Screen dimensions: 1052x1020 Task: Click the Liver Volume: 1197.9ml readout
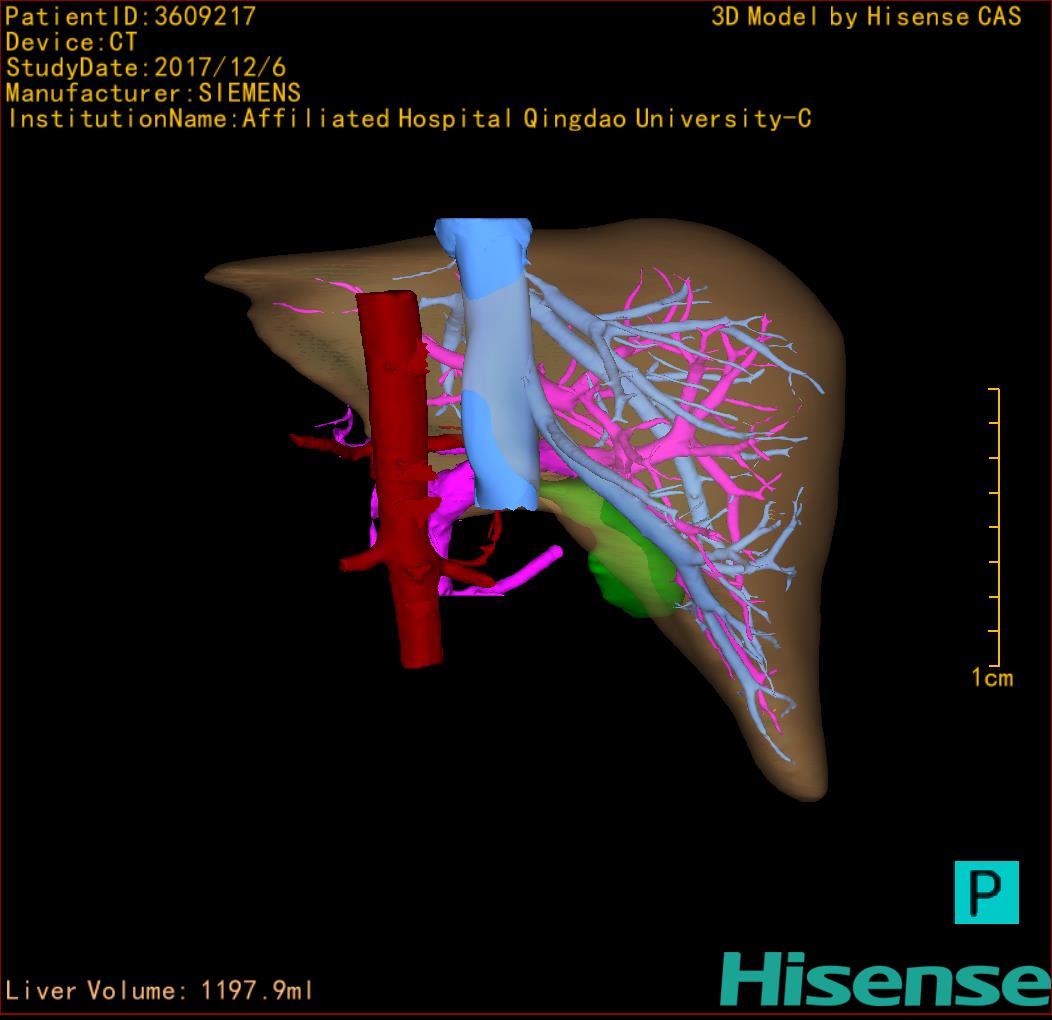pos(159,990)
